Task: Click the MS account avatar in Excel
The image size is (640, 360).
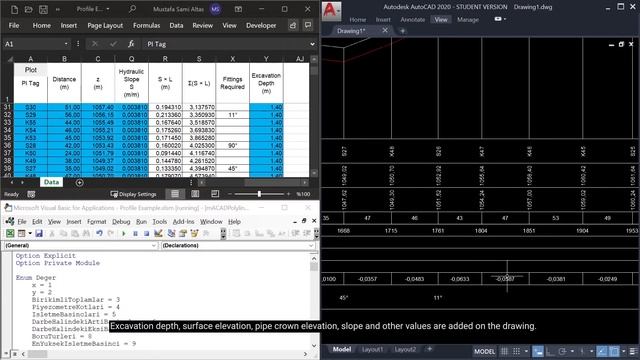Action: (215, 9)
